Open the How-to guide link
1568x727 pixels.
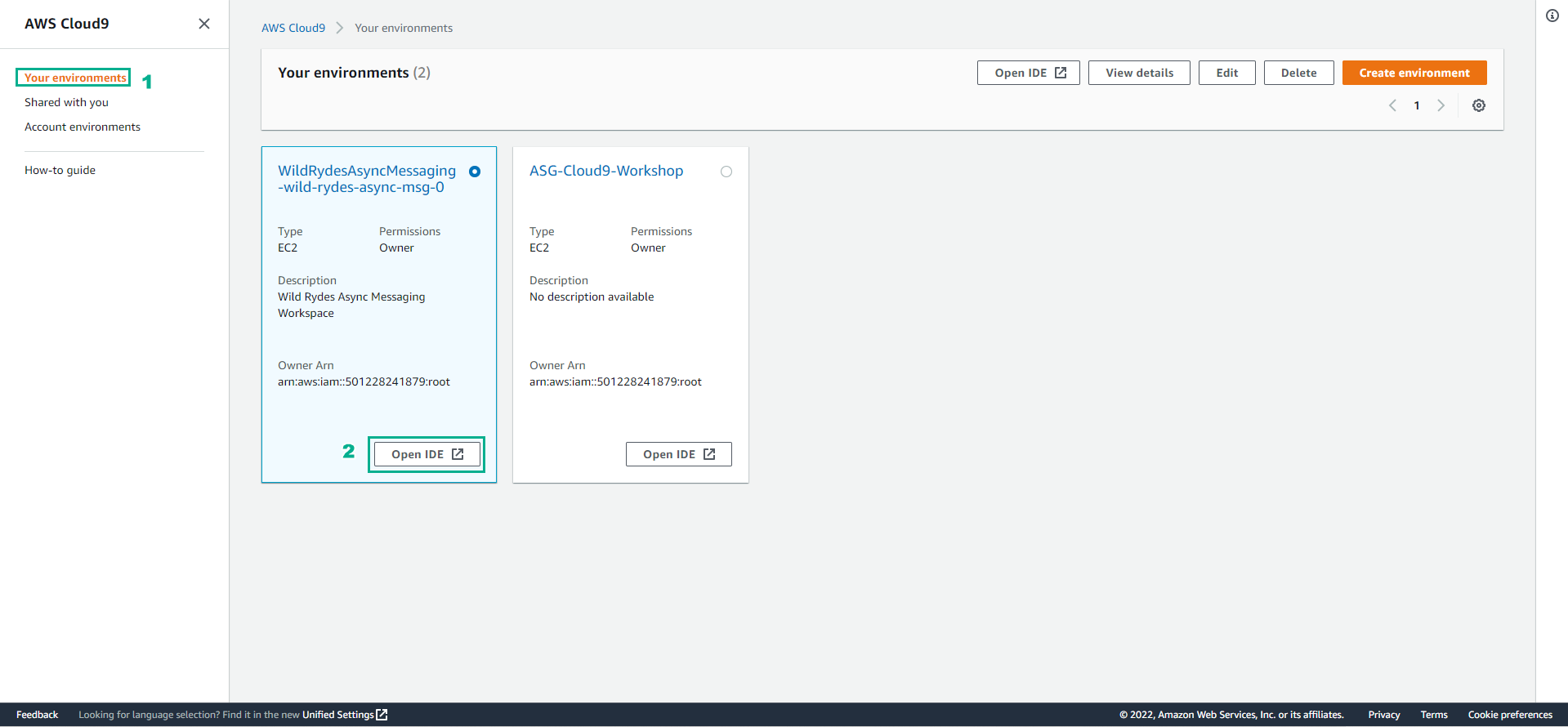point(60,170)
